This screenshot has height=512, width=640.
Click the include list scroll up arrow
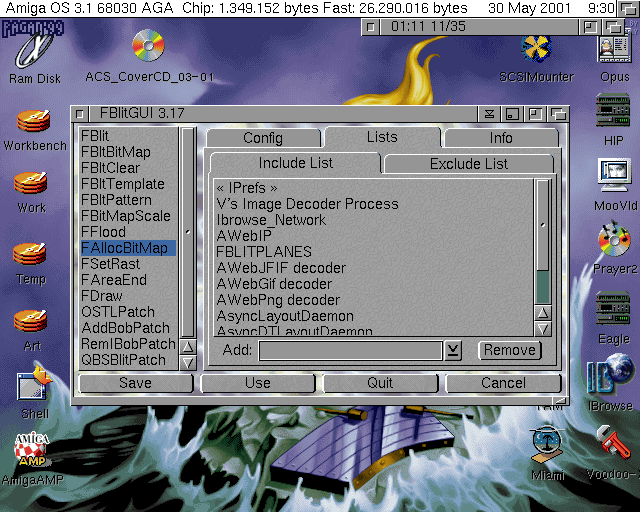[543, 313]
